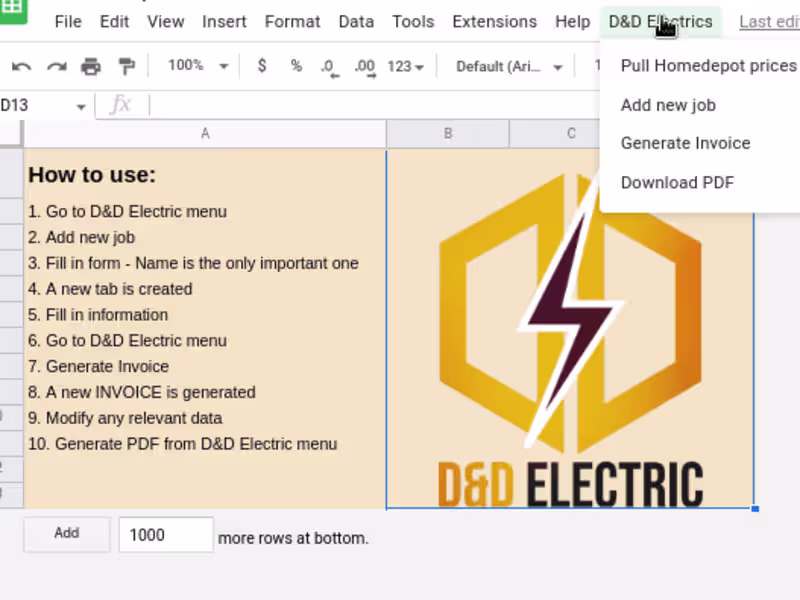This screenshot has width=800, height=600.
Task: Open the Edit menu
Action: pyautogui.click(x=114, y=21)
